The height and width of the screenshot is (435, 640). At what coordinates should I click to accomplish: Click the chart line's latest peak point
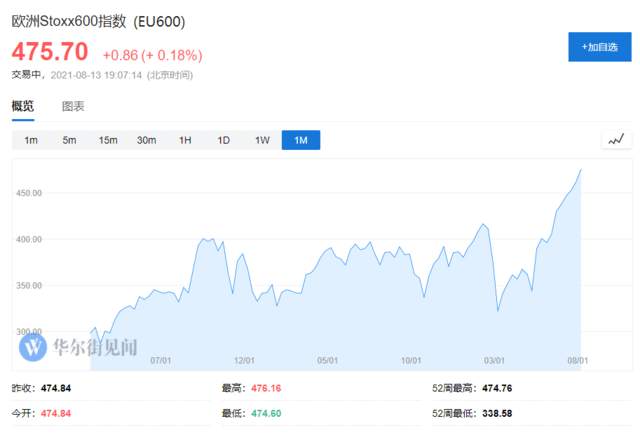581,169
